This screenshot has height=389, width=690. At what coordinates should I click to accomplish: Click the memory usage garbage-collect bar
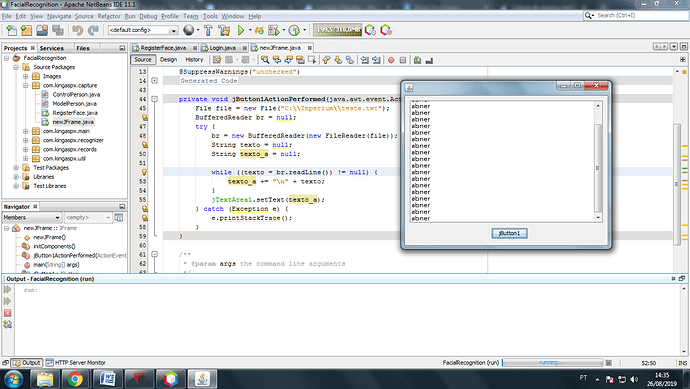[x=338, y=29]
